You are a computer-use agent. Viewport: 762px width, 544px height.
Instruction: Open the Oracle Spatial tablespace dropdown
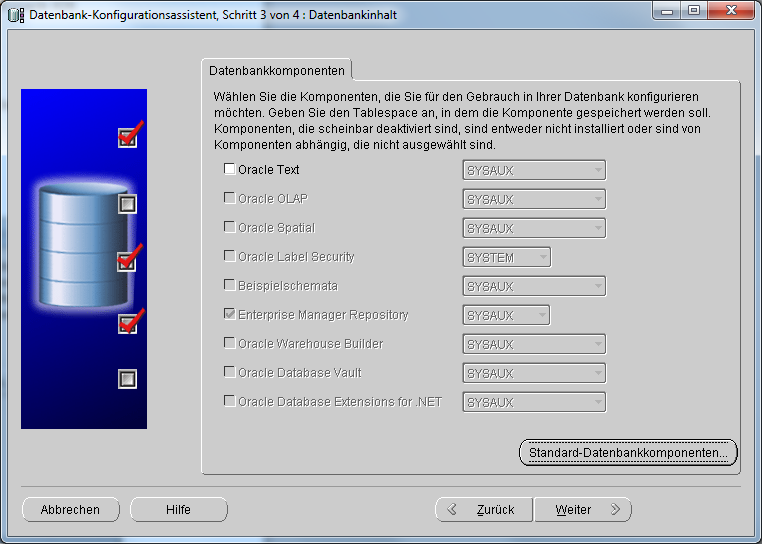(534, 228)
